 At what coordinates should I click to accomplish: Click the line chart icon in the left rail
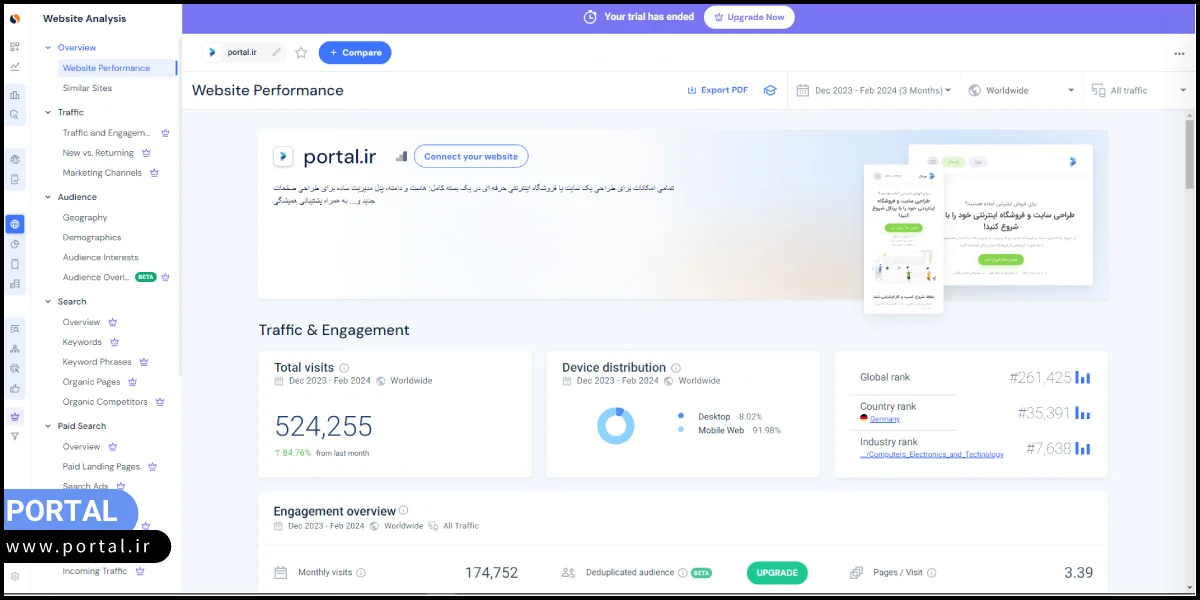tap(14, 66)
